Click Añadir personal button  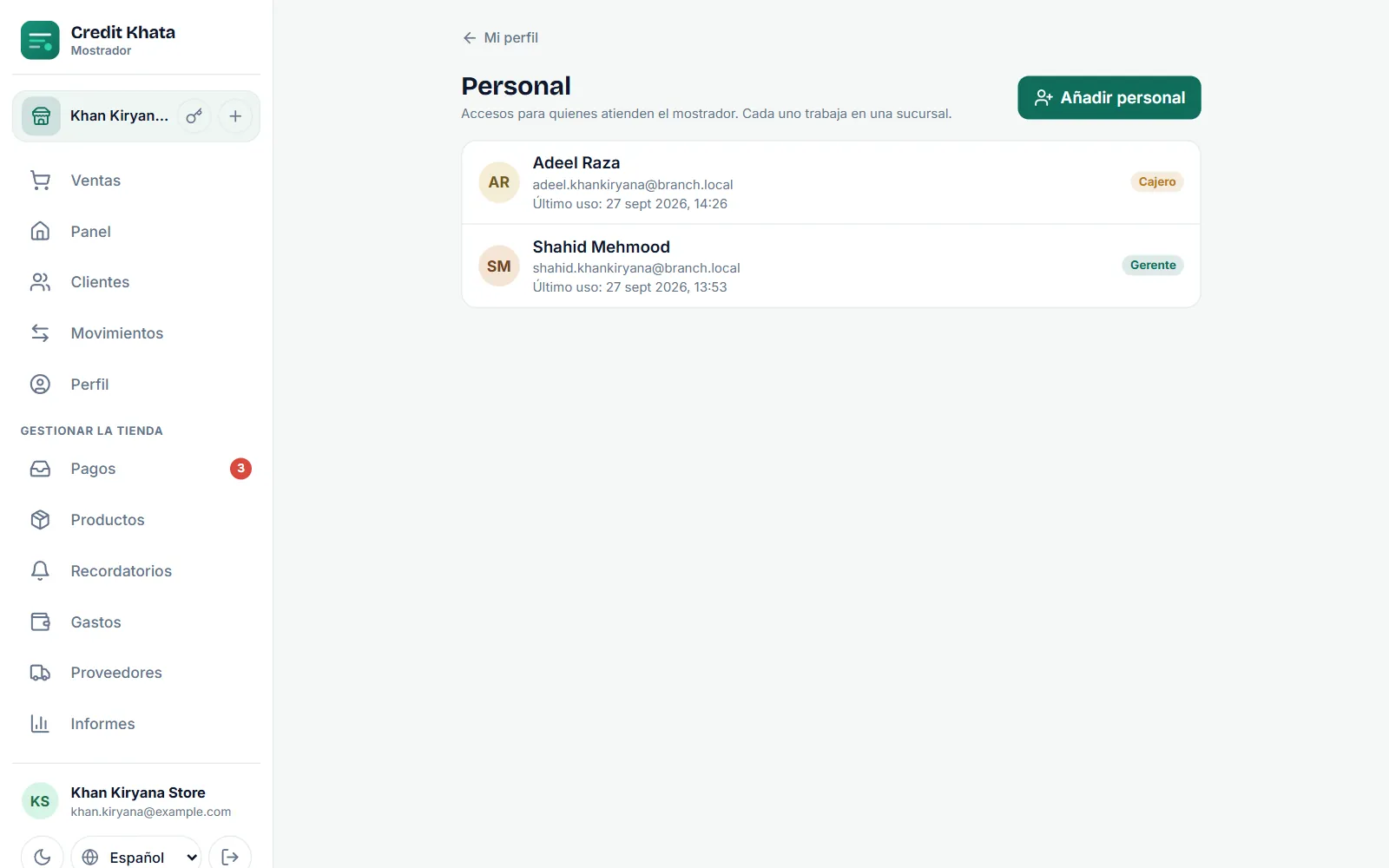point(1109,97)
